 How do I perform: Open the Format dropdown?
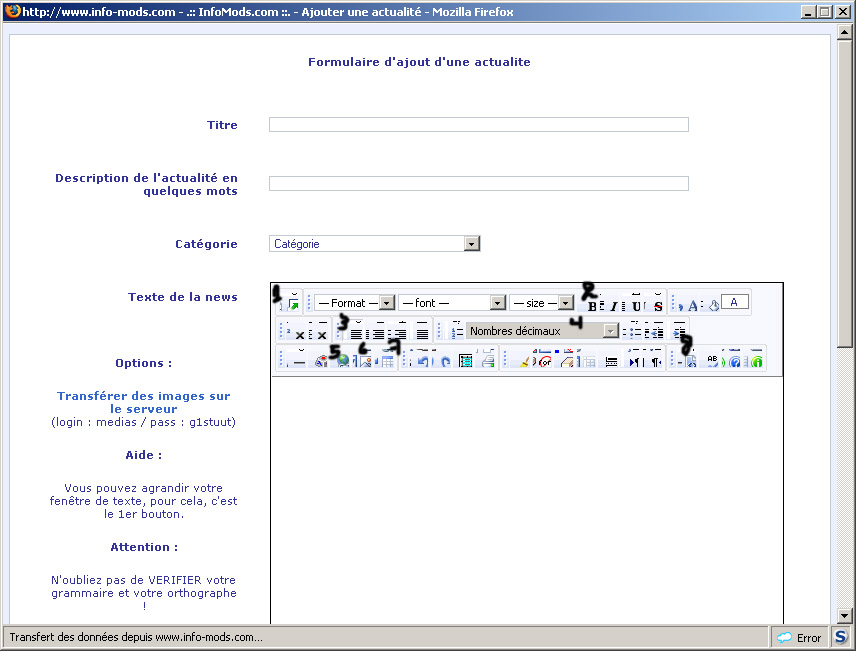(x=354, y=303)
